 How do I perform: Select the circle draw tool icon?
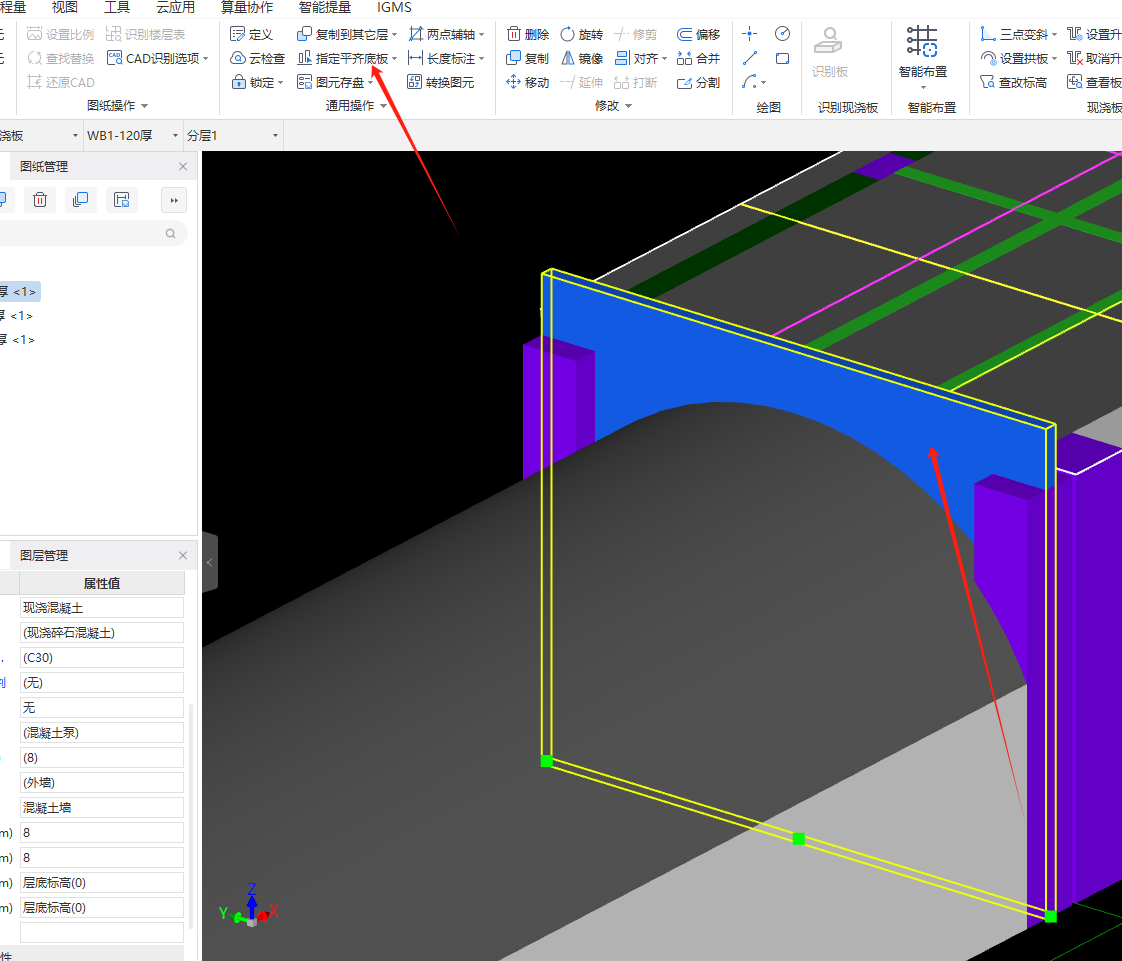coord(783,34)
